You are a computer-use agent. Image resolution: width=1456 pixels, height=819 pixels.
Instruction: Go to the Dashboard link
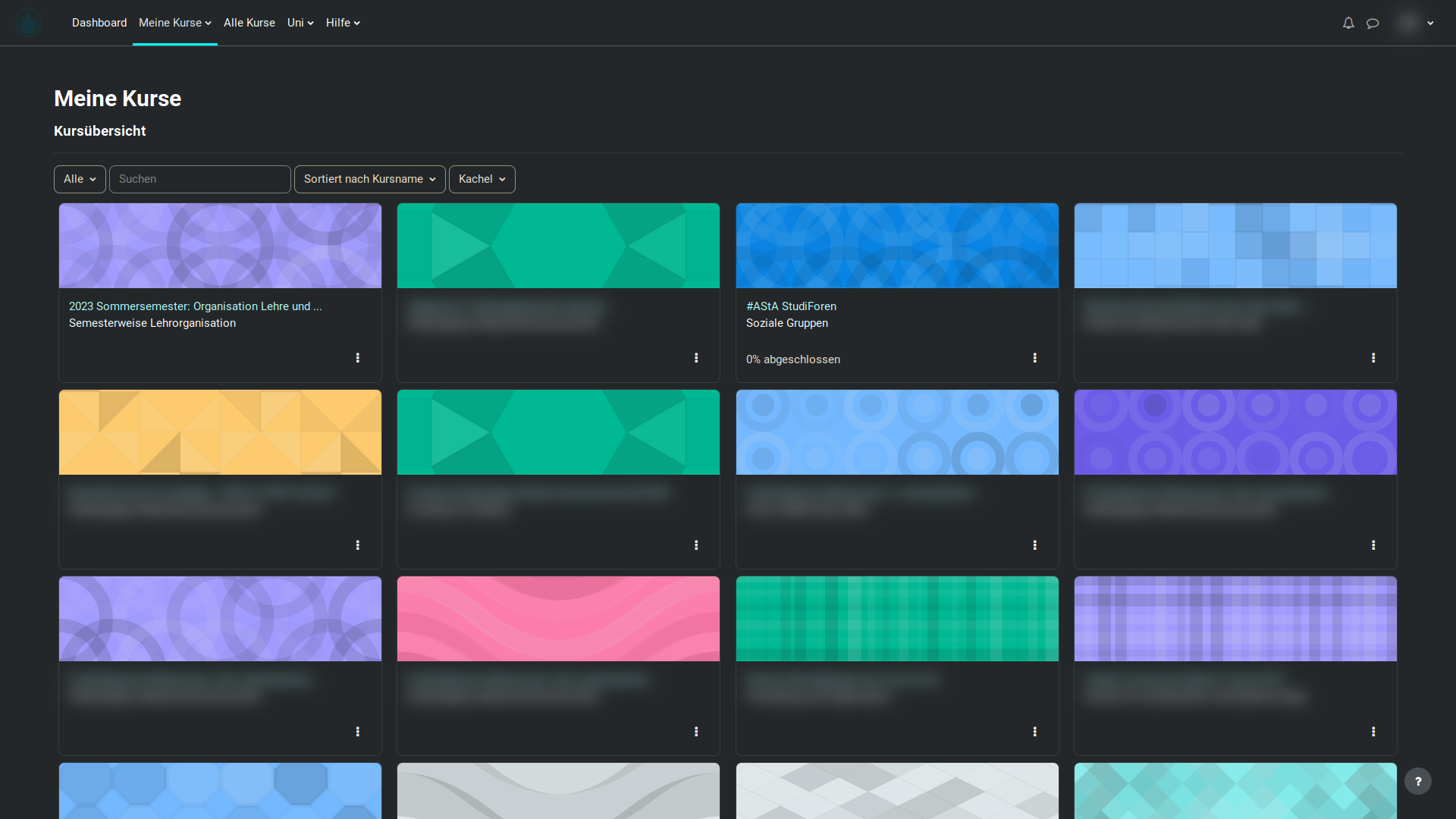[99, 23]
